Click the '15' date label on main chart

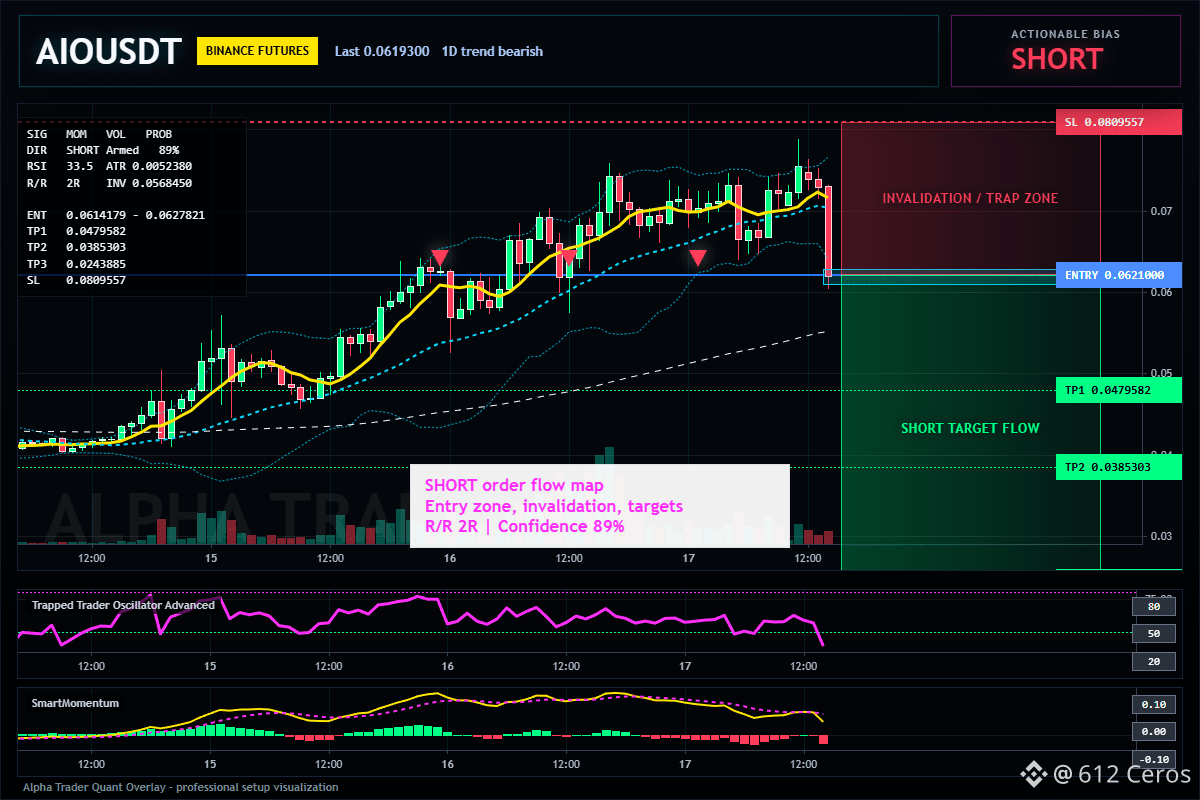click(x=210, y=558)
